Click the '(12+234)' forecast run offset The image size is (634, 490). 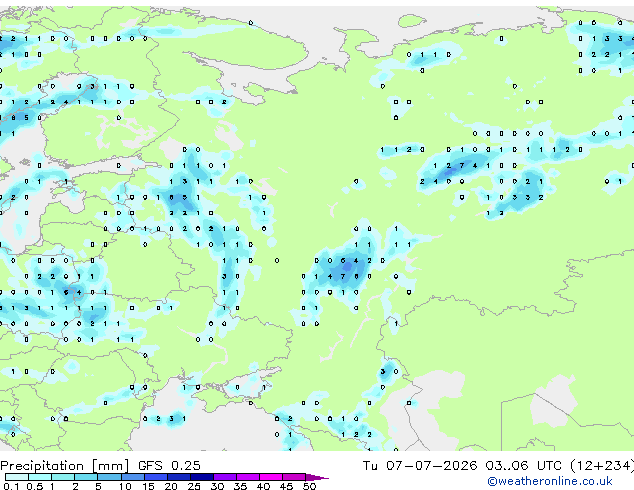click(602, 466)
